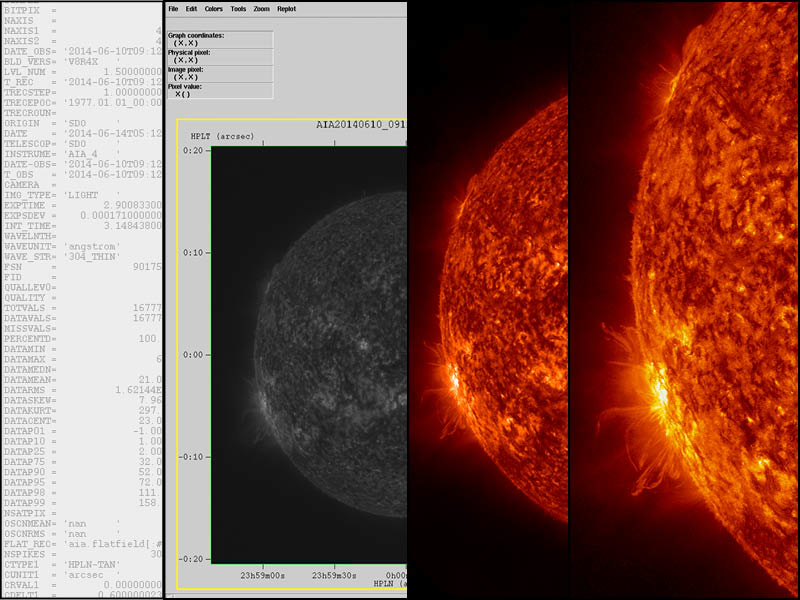
Task: Click the AIA20140610 plot title
Action: point(361,126)
